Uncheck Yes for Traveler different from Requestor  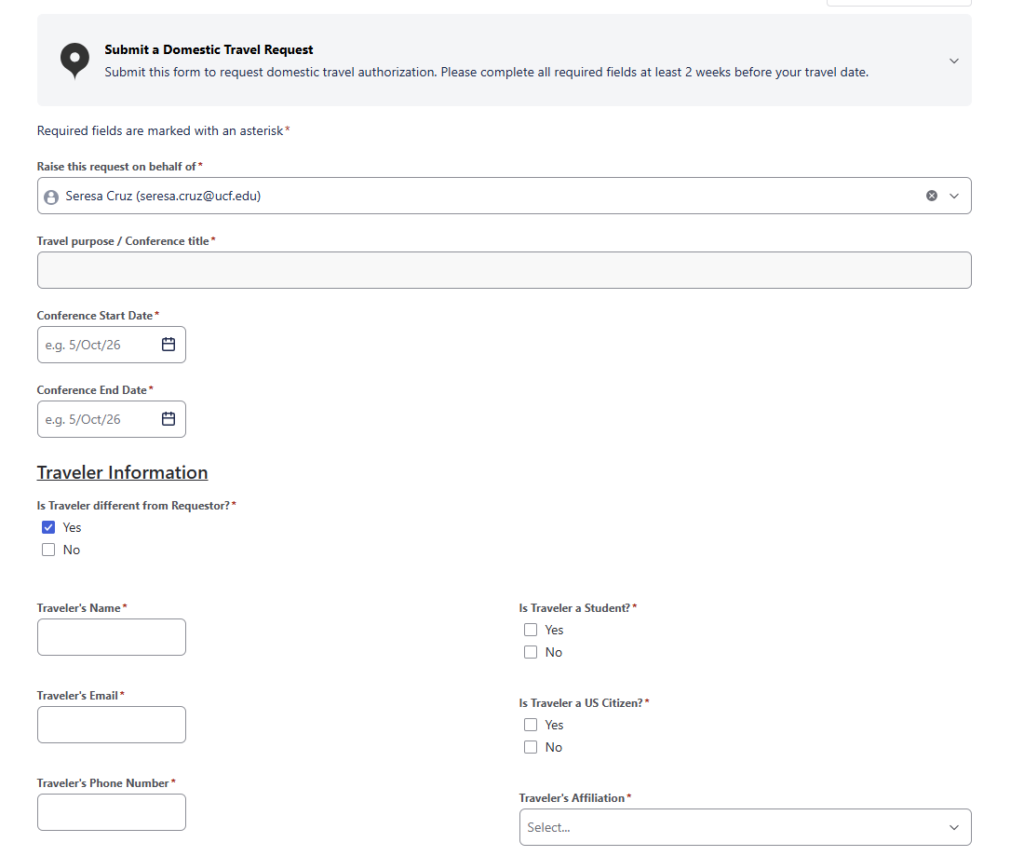click(x=48, y=527)
